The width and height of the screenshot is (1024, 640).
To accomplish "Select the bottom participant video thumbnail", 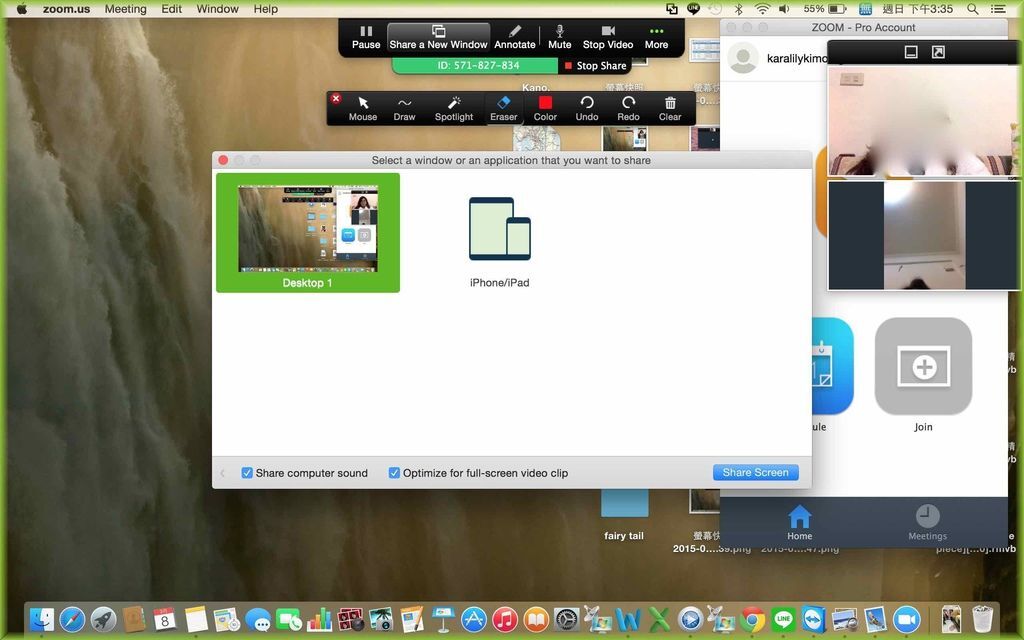I will coord(923,235).
